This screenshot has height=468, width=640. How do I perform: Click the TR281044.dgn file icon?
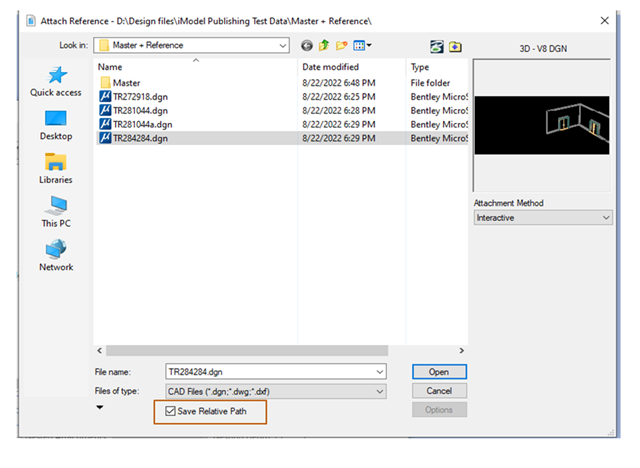(105, 111)
